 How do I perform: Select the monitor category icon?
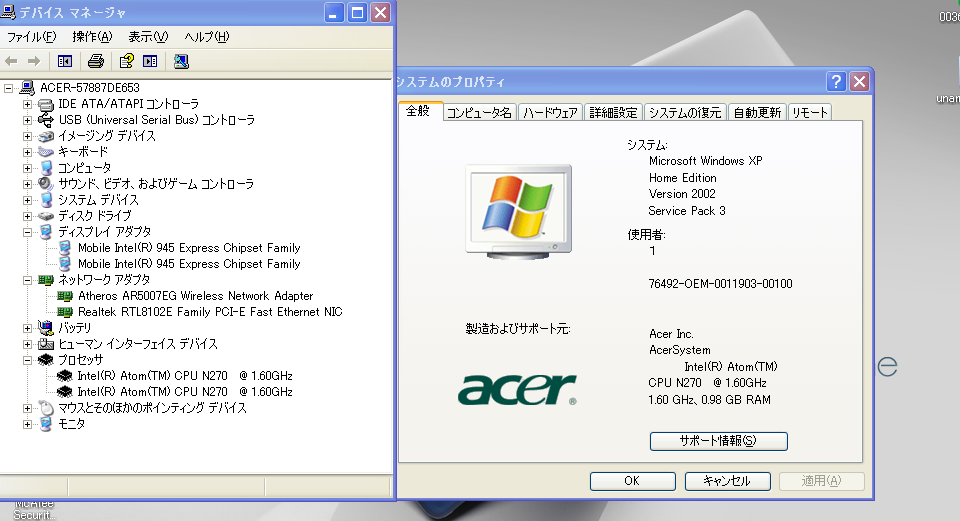pos(46,424)
